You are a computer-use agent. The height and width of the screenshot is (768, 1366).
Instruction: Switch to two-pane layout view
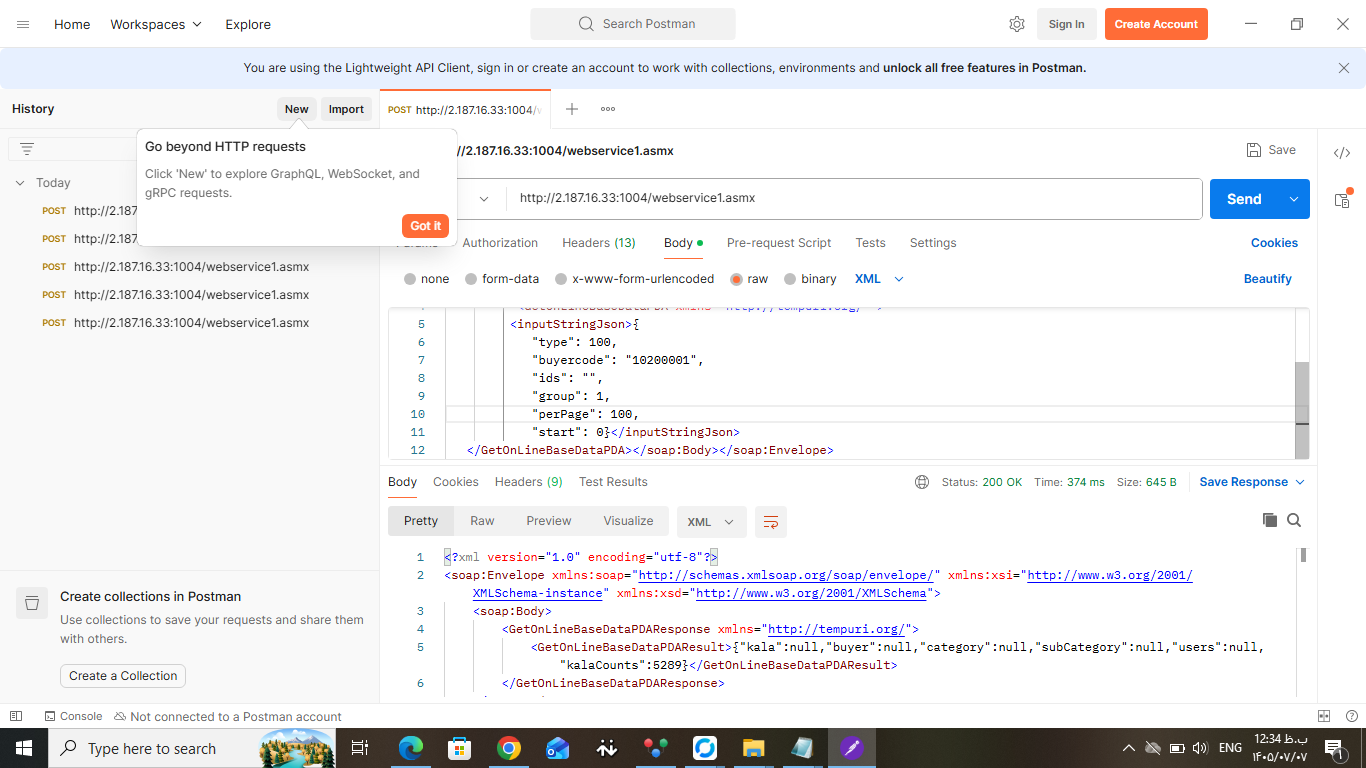click(1324, 716)
